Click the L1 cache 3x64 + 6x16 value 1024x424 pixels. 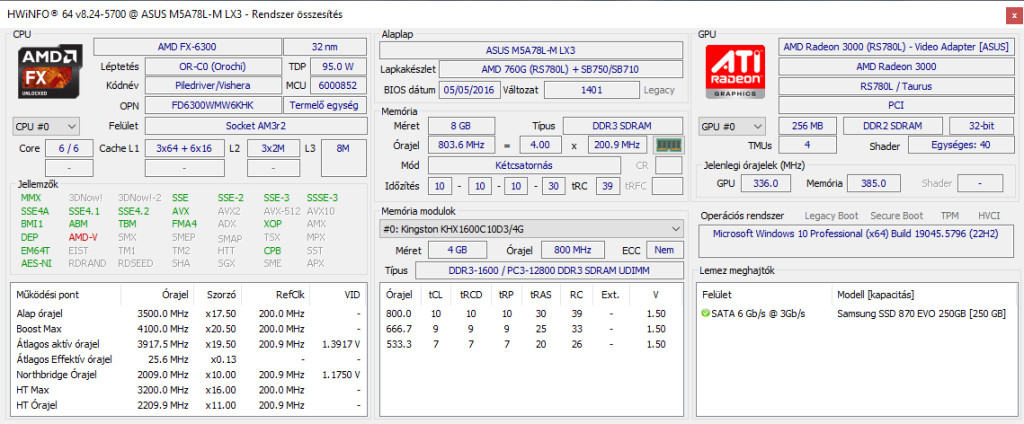click(x=184, y=148)
